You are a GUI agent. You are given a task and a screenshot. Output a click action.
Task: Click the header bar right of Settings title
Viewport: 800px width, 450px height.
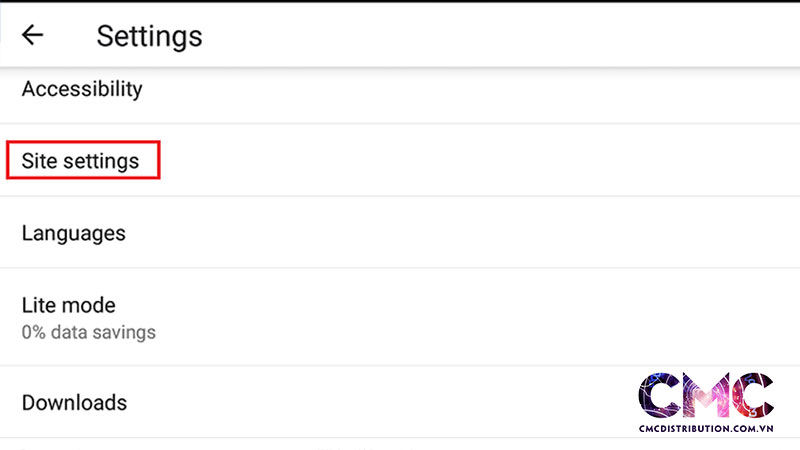(500, 36)
